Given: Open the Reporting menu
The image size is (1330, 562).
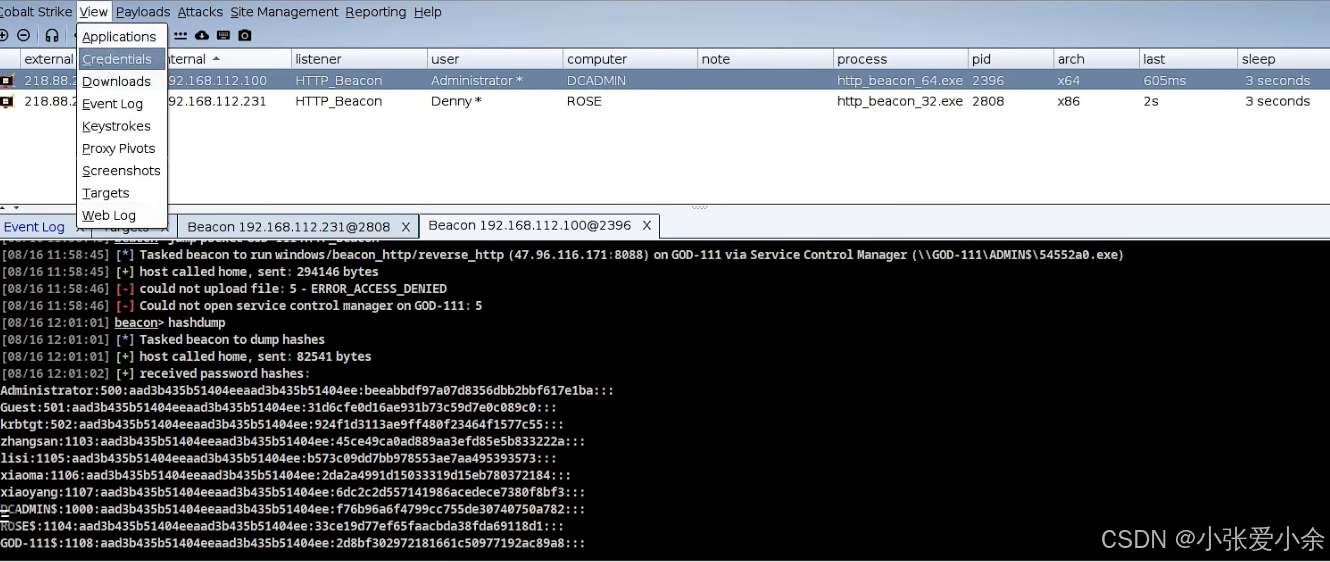Looking at the screenshot, I should point(376,12).
